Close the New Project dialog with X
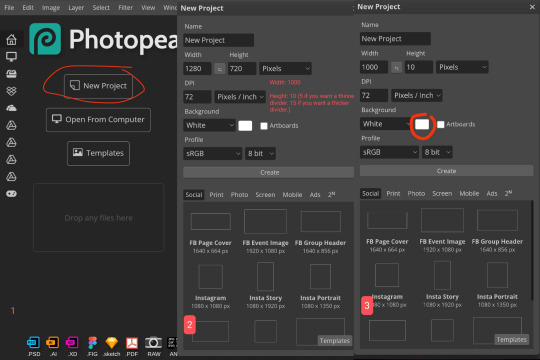540x360 pixels. click(532, 7)
